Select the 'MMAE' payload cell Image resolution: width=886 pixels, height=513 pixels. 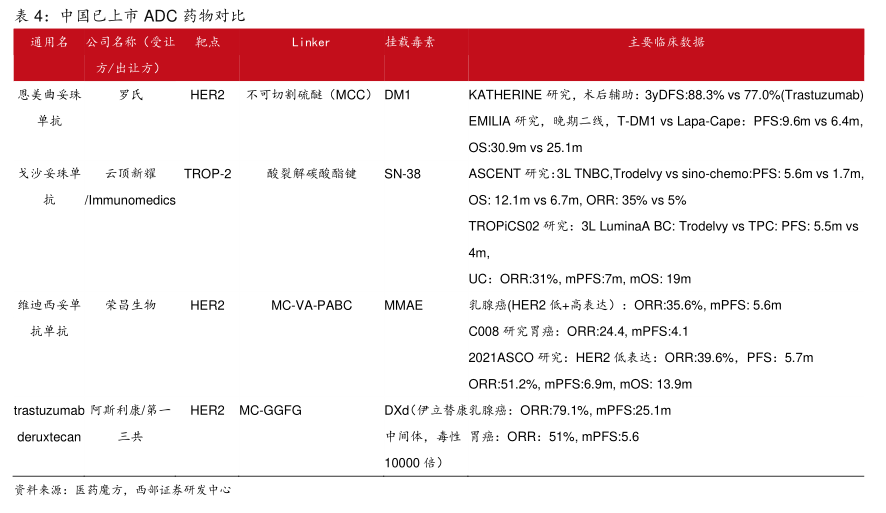(404, 305)
